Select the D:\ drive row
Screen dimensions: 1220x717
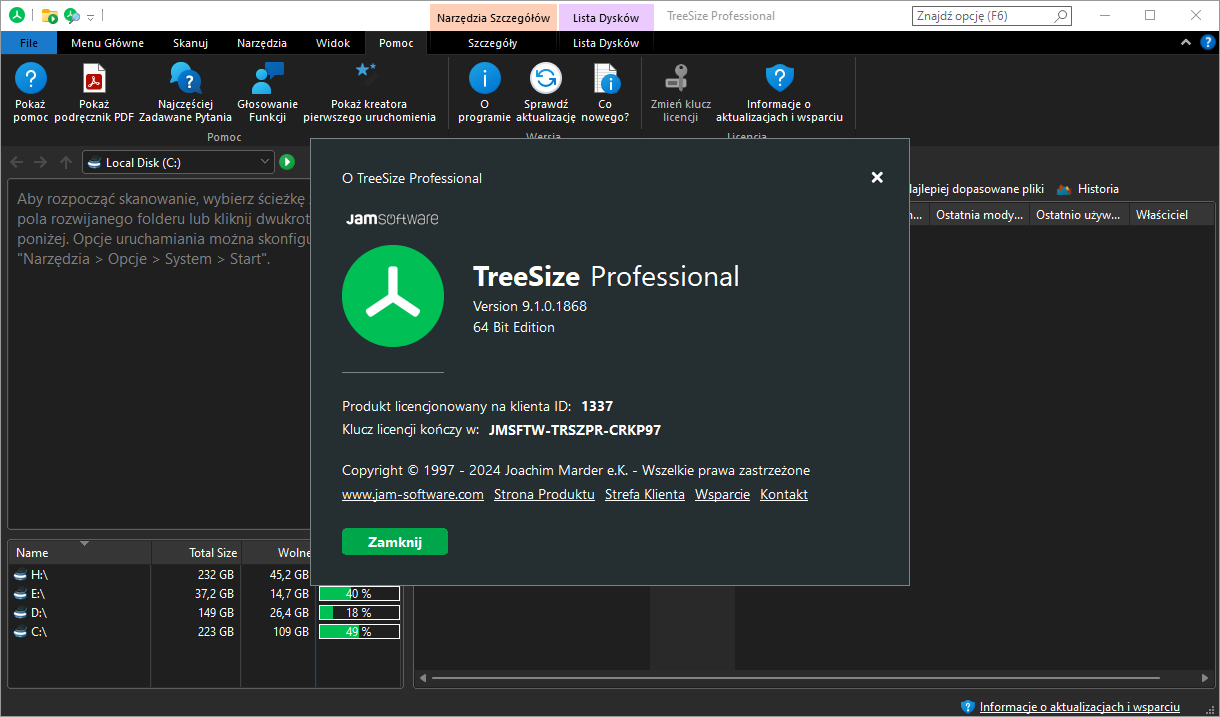click(x=204, y=613)
